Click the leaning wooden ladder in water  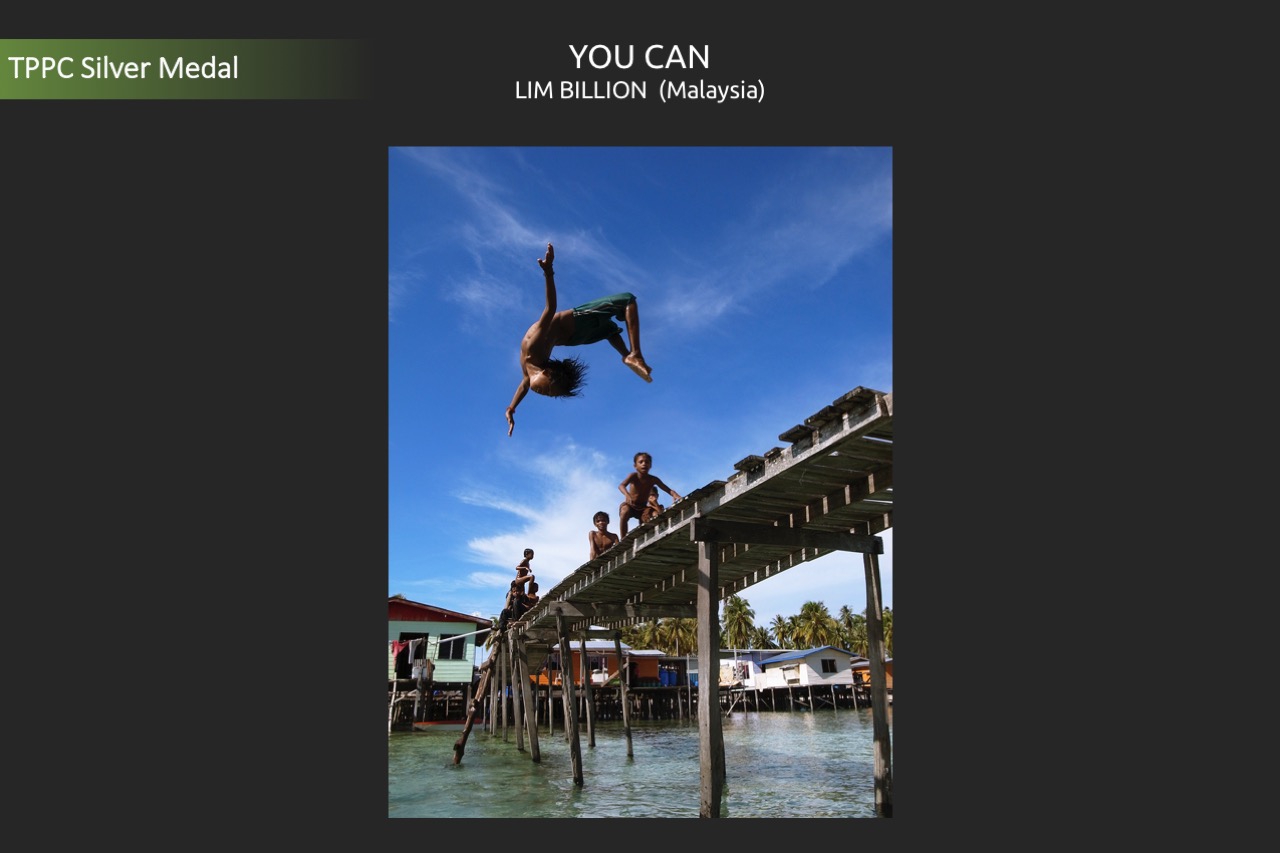(x=474, y=703)
